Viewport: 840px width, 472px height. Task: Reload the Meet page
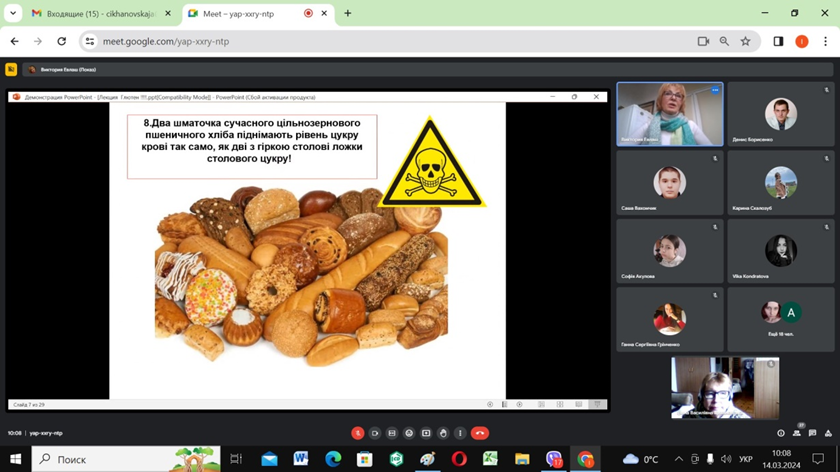coord(62,41)
